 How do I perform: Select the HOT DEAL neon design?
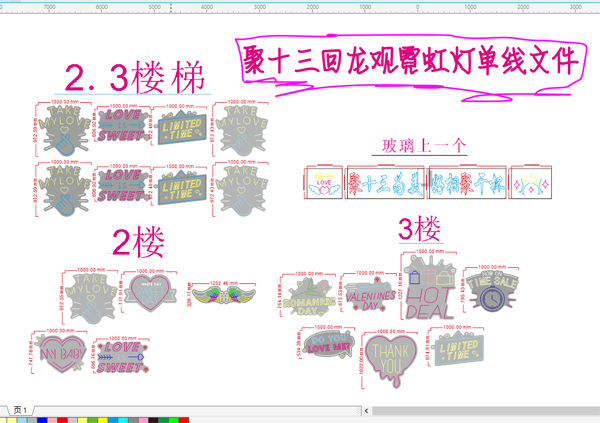[x=430, y=288]
